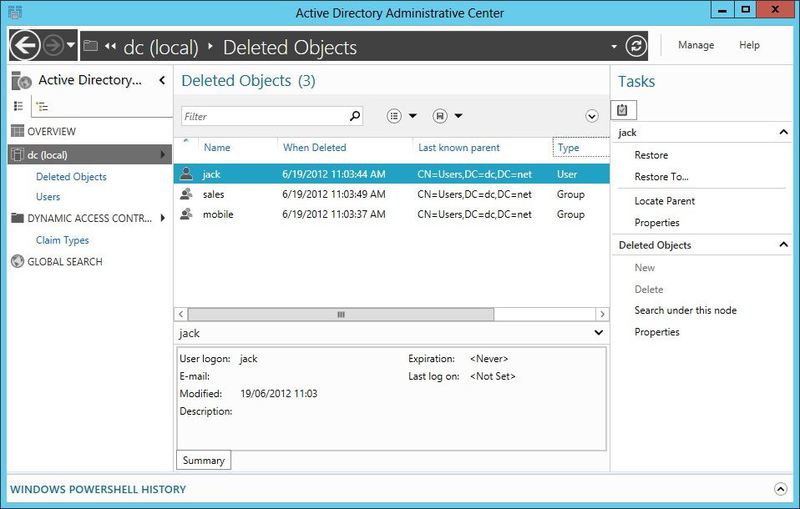Image resolution: width=800 pixels, height=509 pixels.
Task: Click the horizontal scrollbar left arrow
Action: pyautogui.click(x=181, y=314)
